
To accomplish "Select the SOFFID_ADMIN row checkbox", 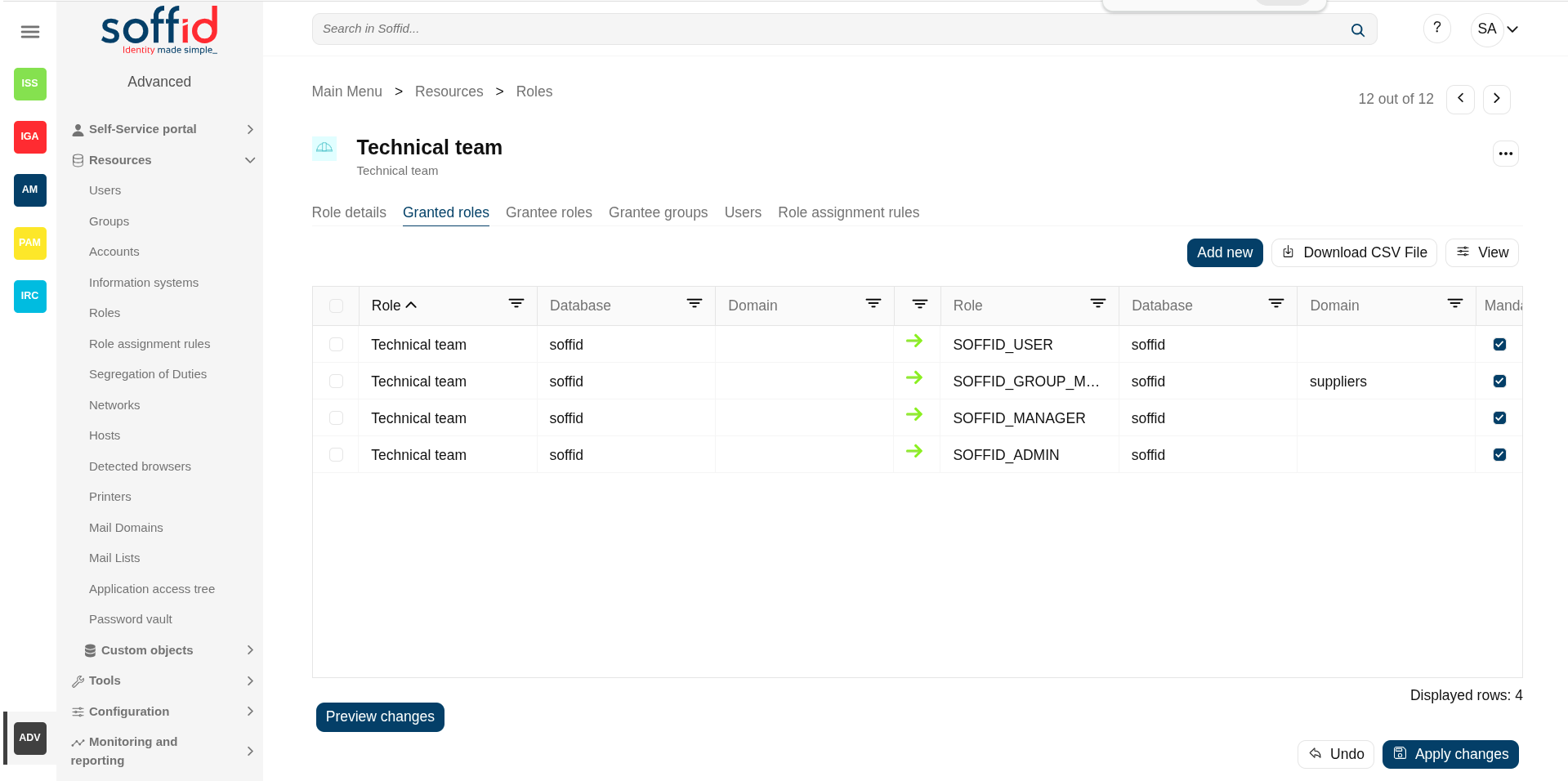I will tap(336, 454).
